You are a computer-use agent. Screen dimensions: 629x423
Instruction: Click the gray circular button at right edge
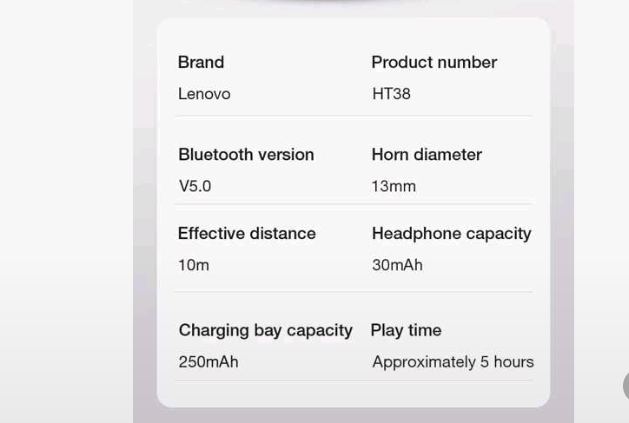pyautogui.click(x=625, y=386)
